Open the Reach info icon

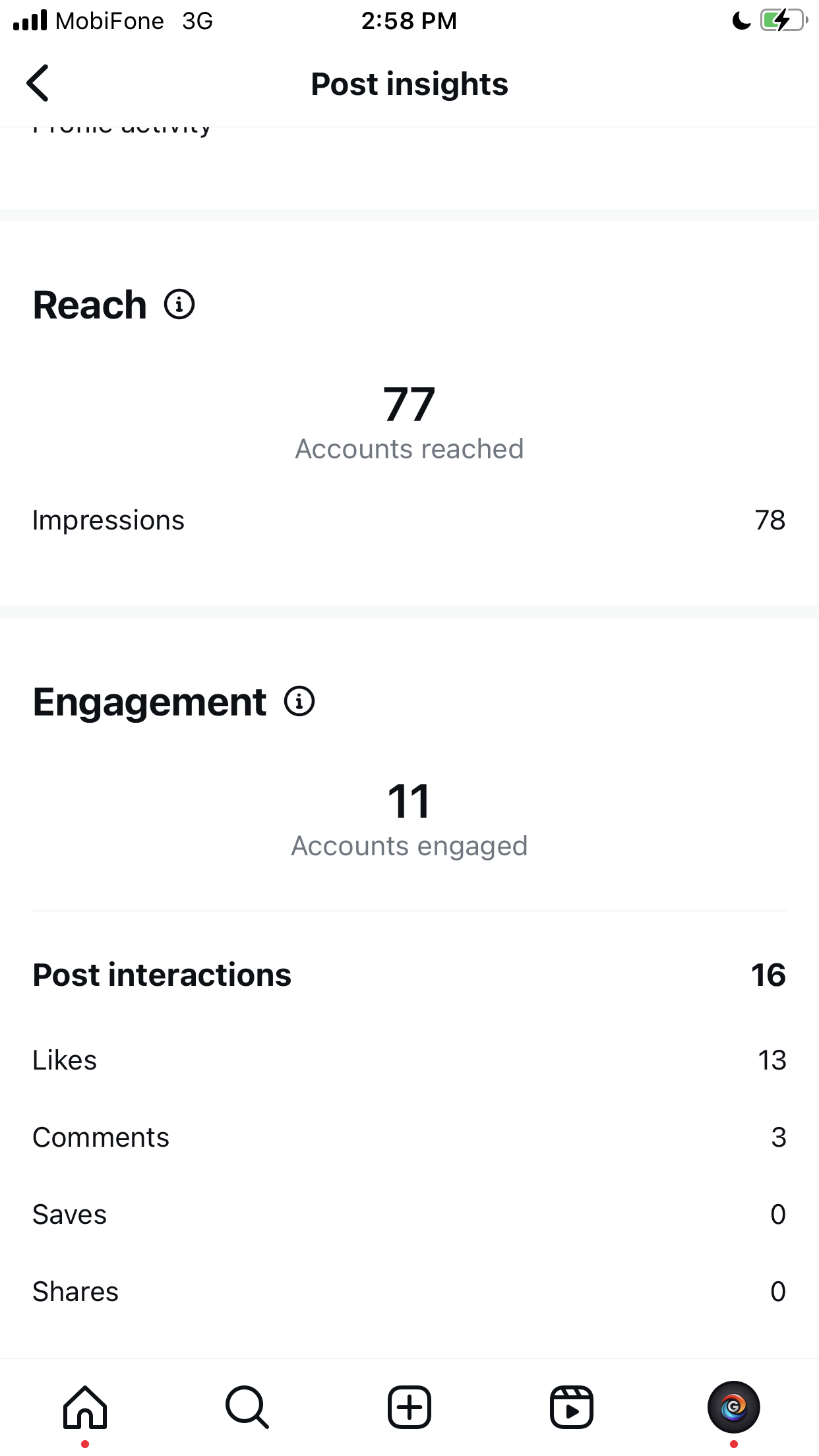(179, 304)
